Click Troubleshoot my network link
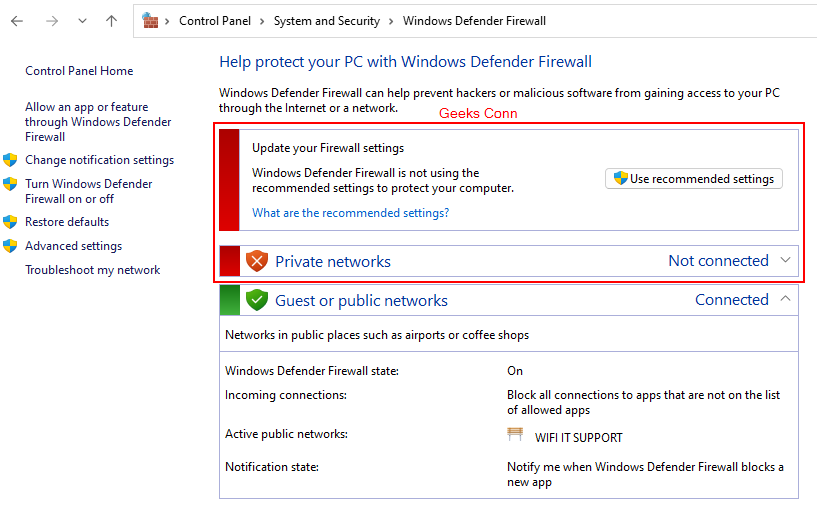Screen dimensions: 817x511 [x=92, y=270]
